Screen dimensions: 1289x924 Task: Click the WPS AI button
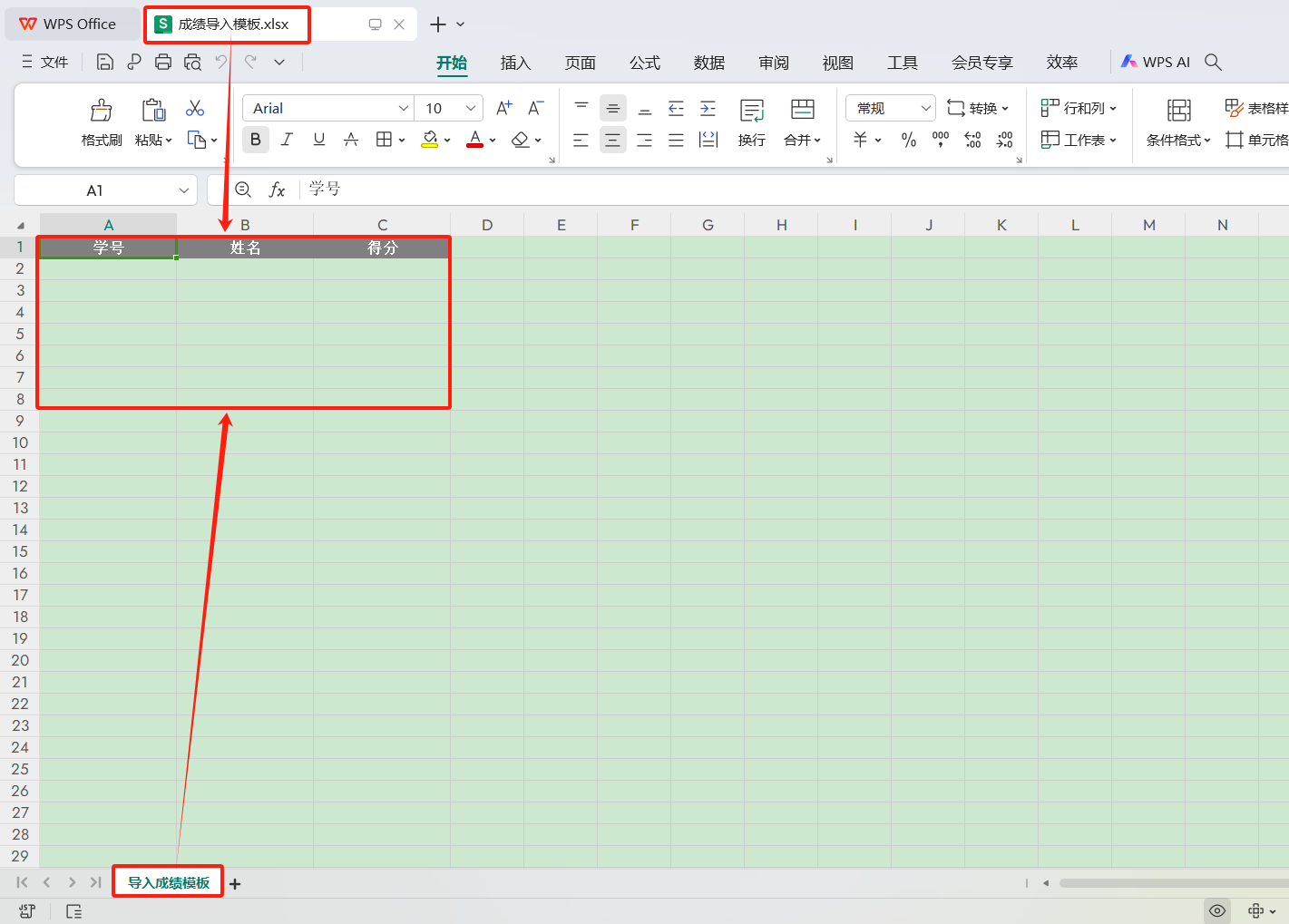coord(1155,62)
